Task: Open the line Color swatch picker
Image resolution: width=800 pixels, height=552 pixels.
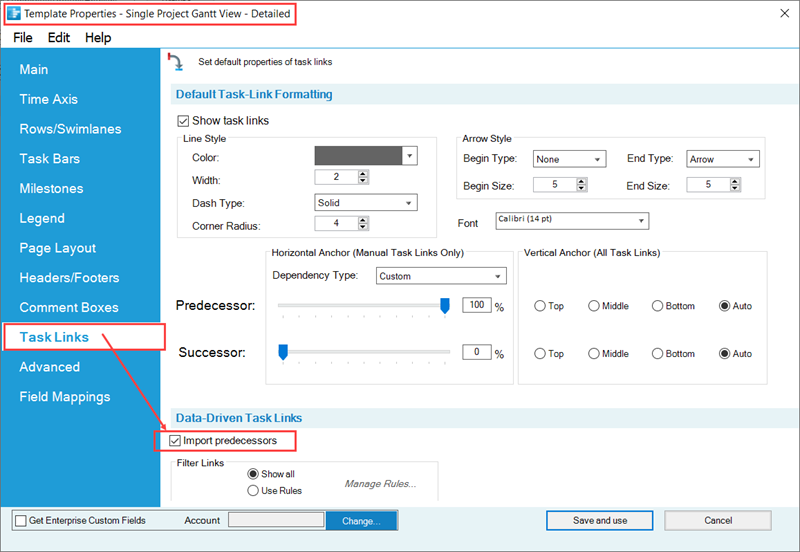Action: [x=366, y=156]
